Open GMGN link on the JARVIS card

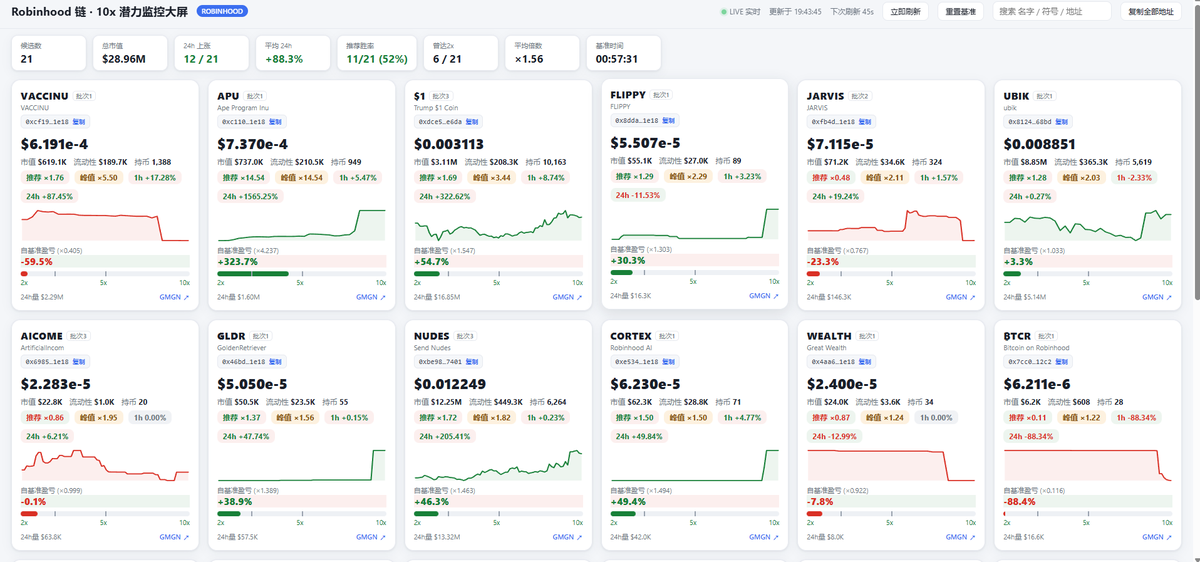click(x=960, y=297)
